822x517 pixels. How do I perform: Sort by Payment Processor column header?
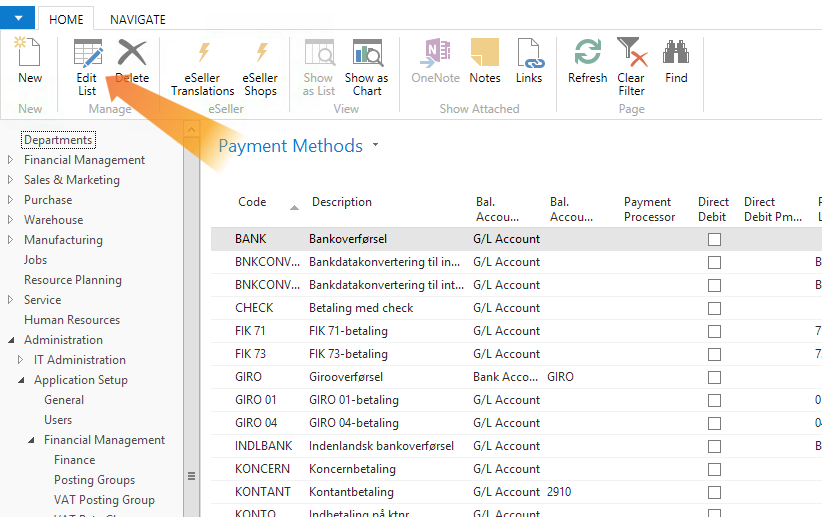(650, 209)
